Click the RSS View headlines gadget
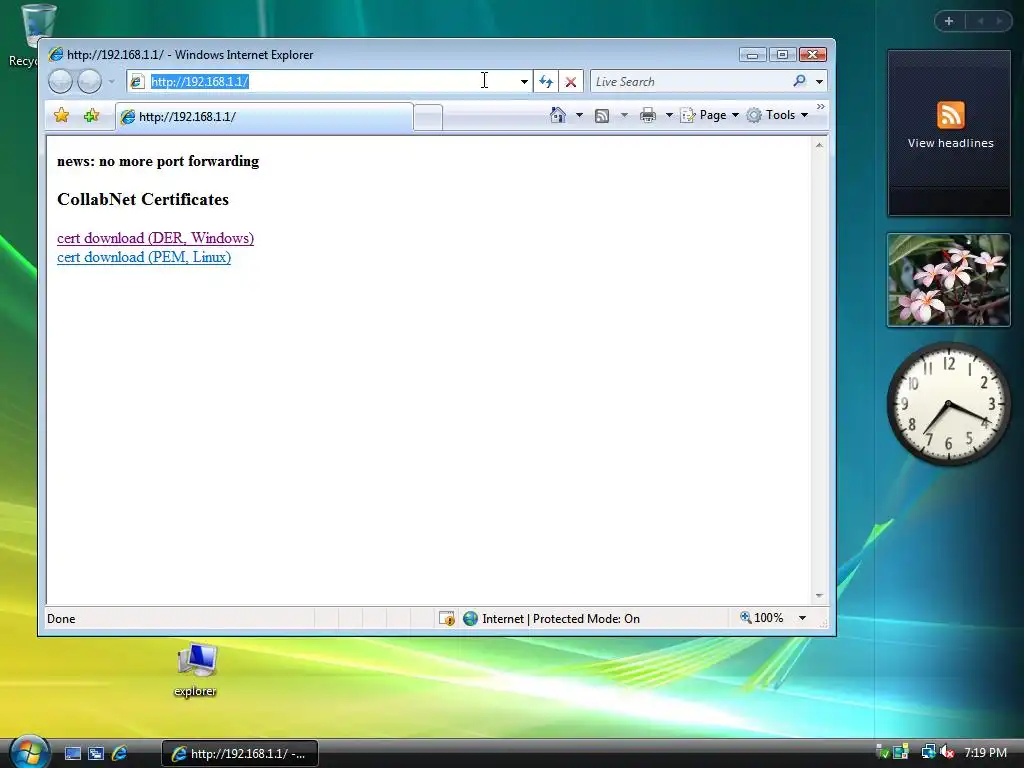 click(950, 133)
